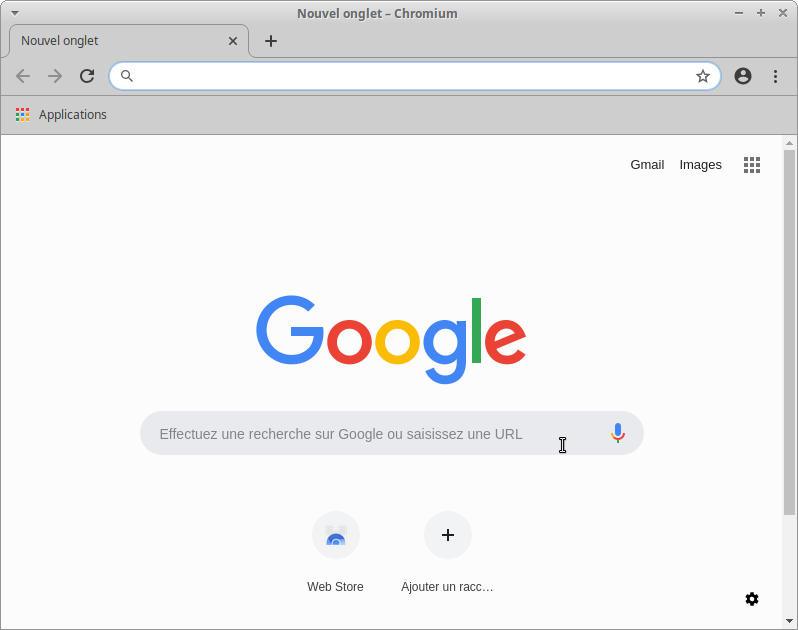Viewport: 798px width, 630px height.
Task: Click the Google logo
Action: point(391,338)
